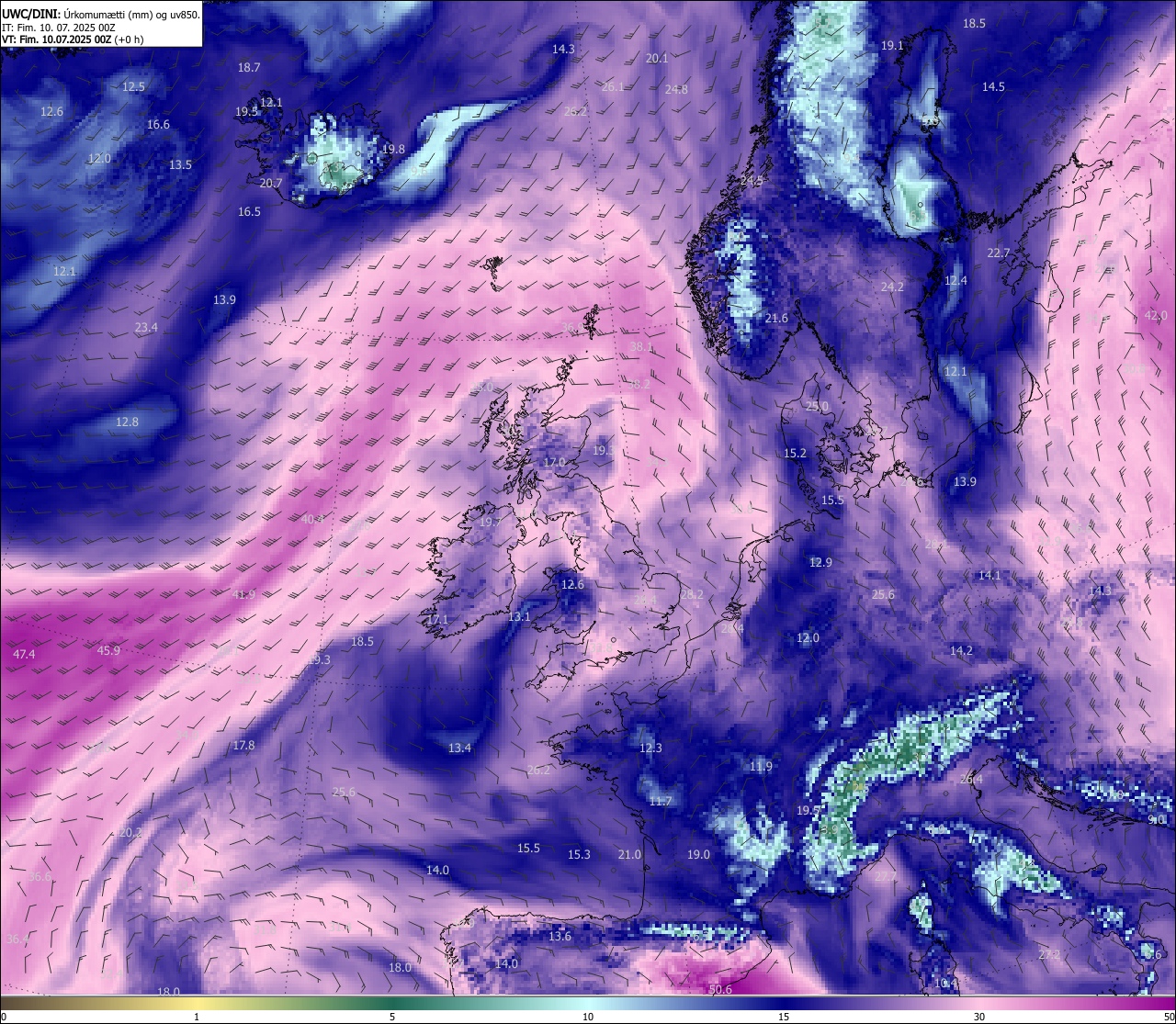Click the map value 11.9

tap(761, 767)
